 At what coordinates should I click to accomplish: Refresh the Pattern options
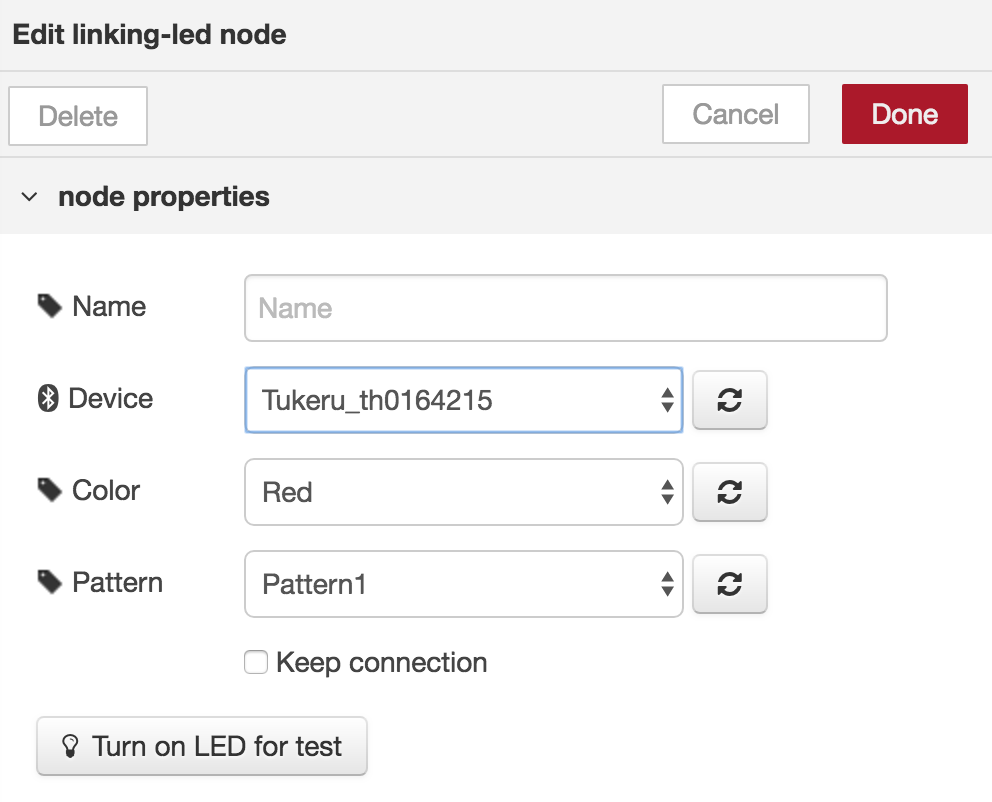point(729,584)
